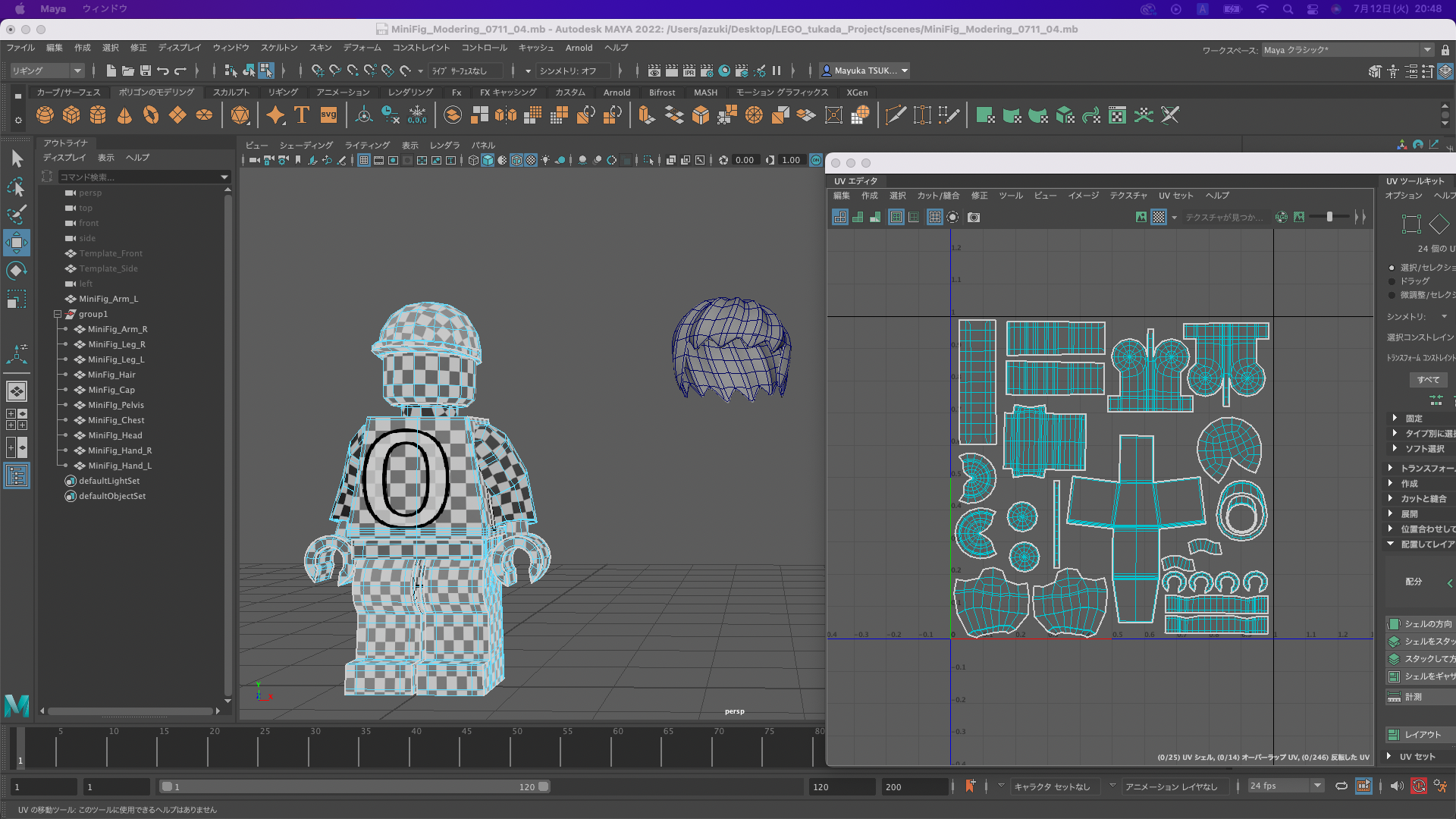Toggle checker map display in UV editor
This screenshot has width=1456, height=819.
pyautogui.click(x=1159, y=218)
